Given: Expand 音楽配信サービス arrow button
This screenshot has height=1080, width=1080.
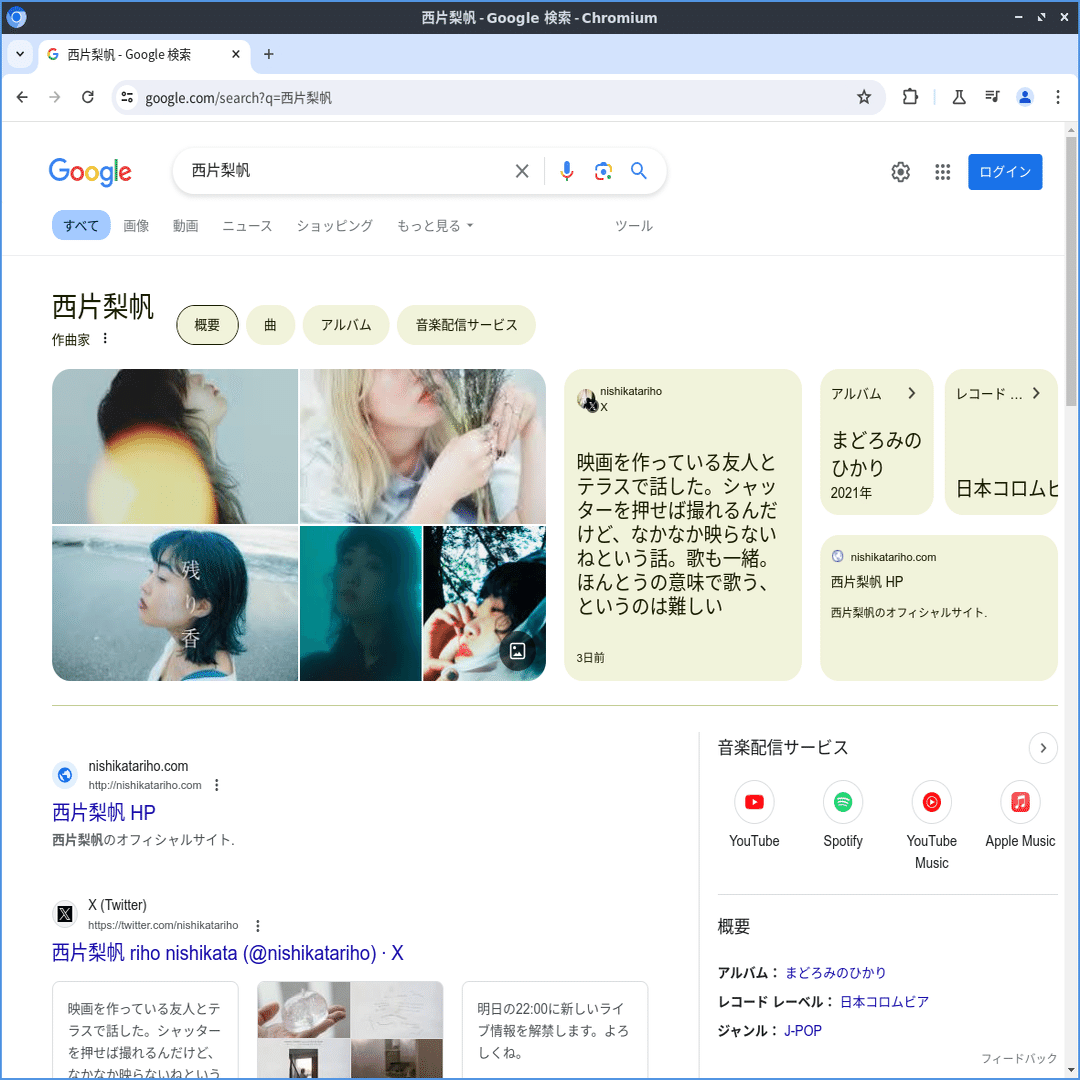Looking at the screenshot, I should click(1043, 748).
